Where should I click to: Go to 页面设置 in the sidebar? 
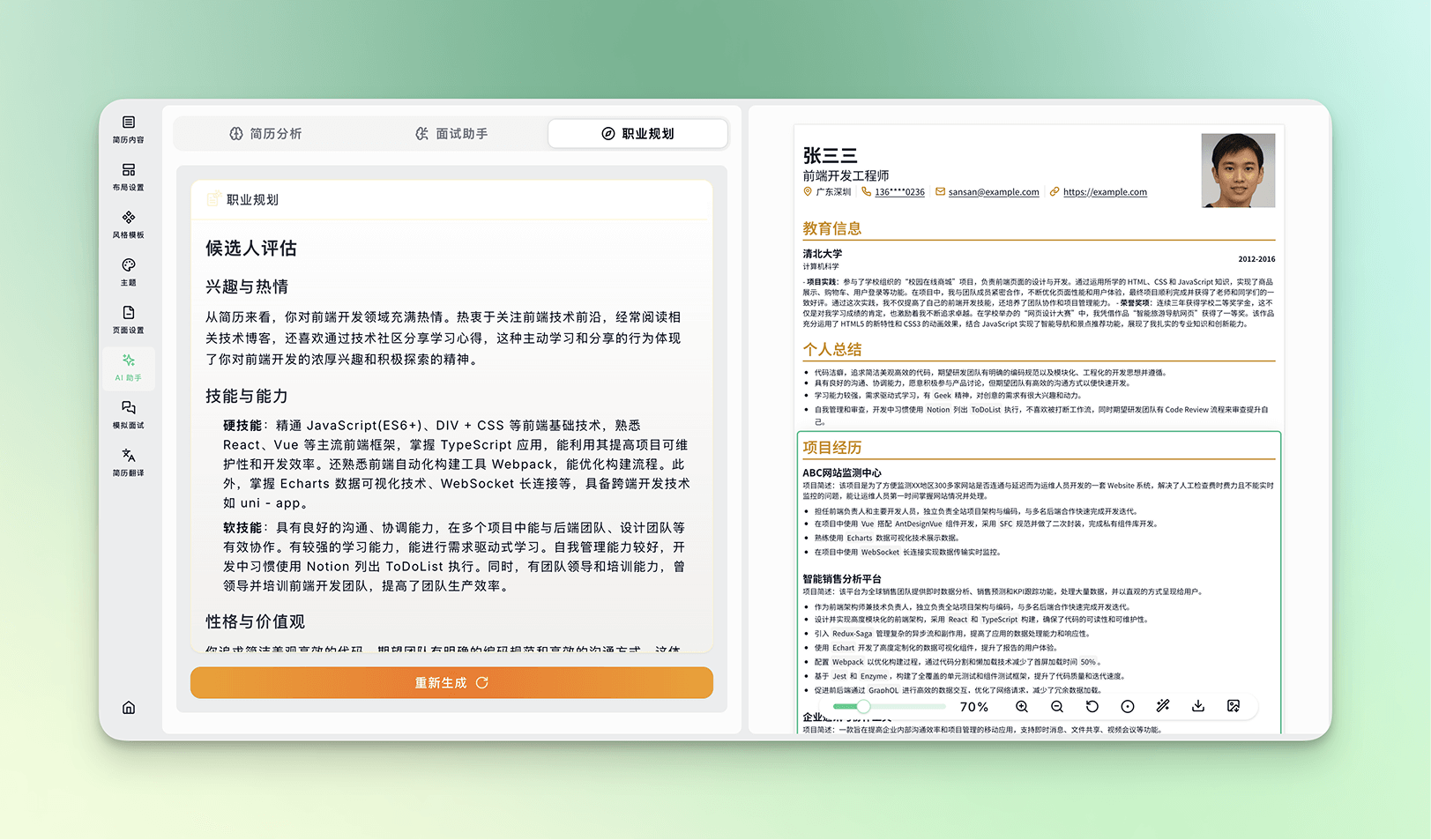(x=129, y=319)
